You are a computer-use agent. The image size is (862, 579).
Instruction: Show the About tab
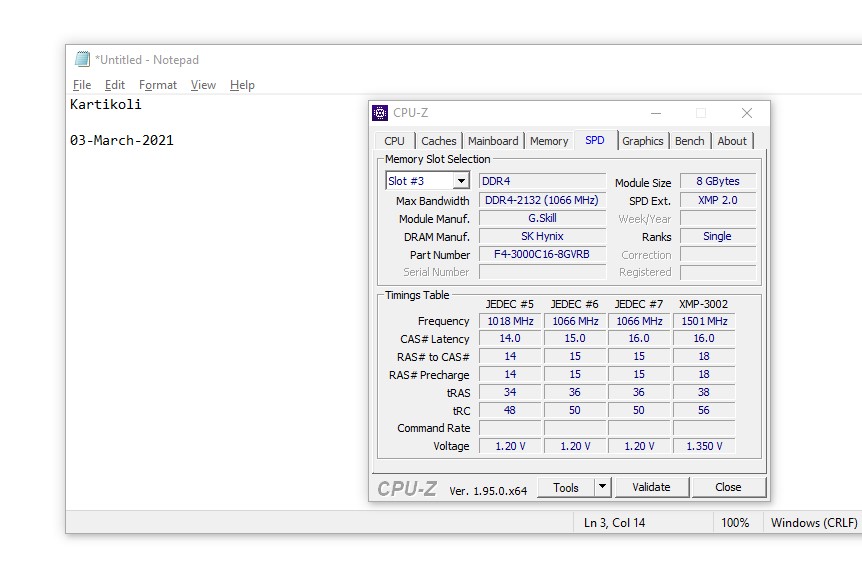pos(732,141)
